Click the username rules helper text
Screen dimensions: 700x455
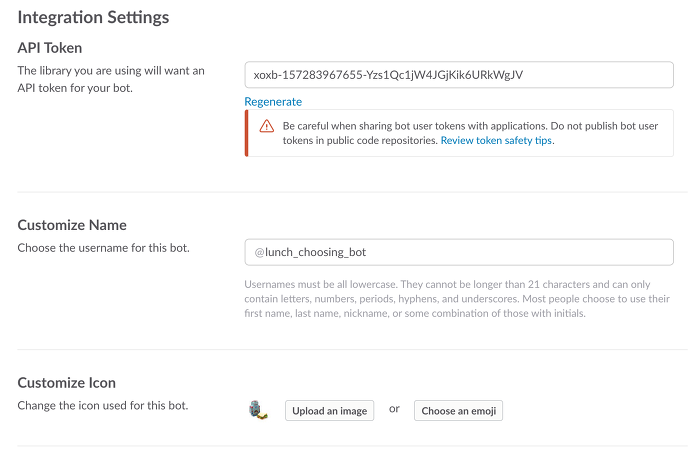coord(457,299)
